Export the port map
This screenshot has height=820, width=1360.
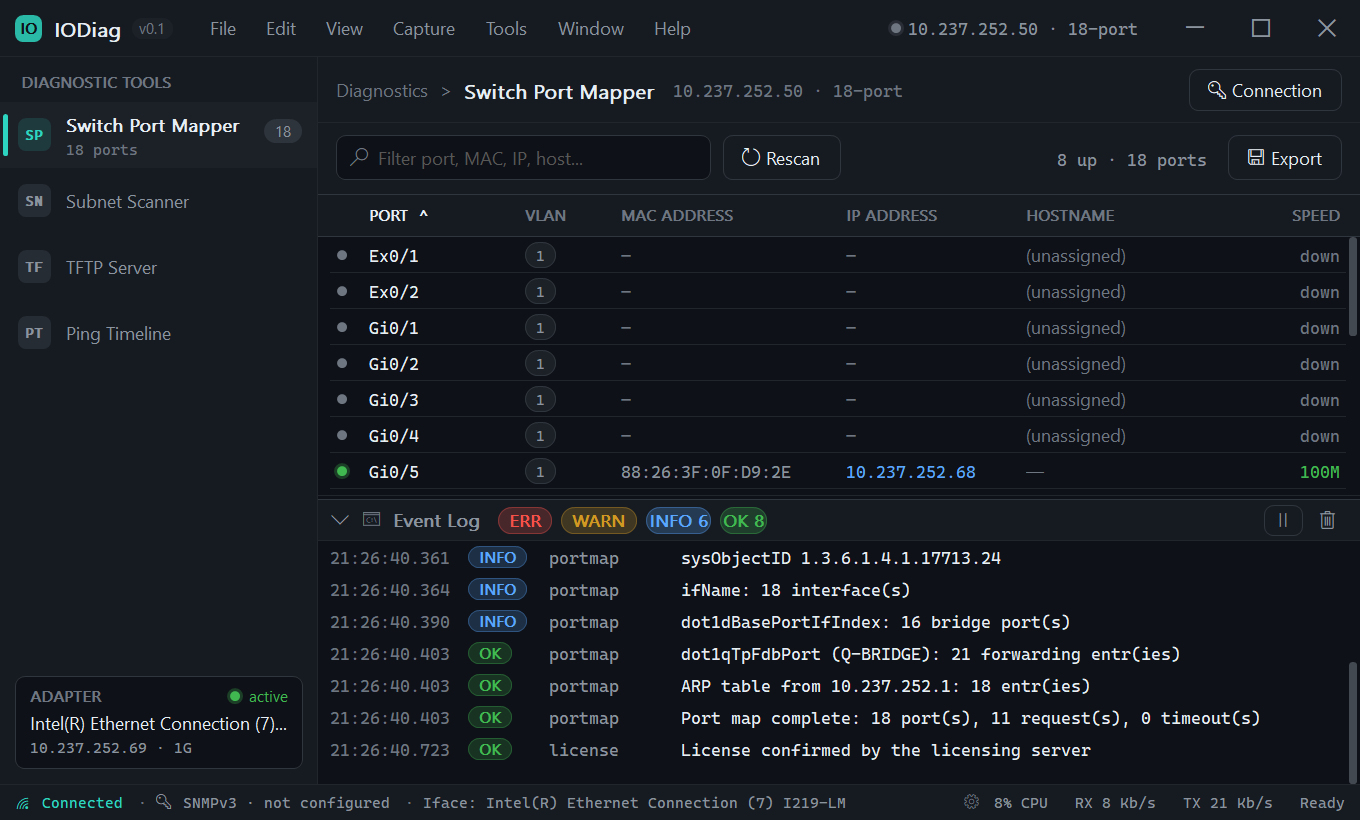tap(1285, 158)
